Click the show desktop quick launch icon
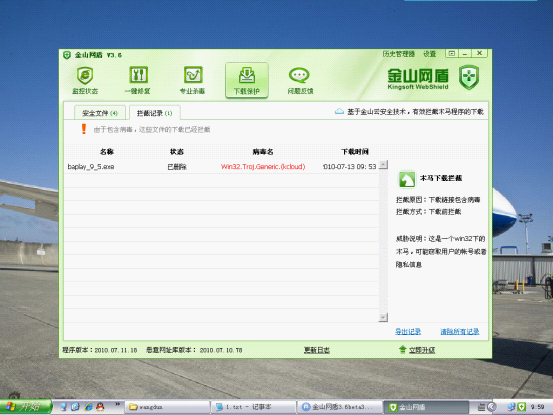The image size is (553, 415). (63, 407)
